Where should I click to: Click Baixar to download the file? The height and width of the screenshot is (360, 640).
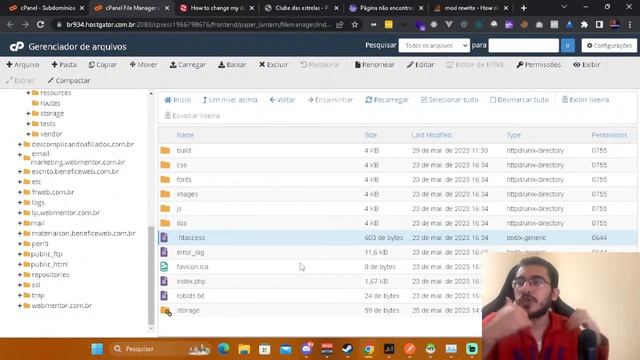pyautogui.click(x=232, y=64)
